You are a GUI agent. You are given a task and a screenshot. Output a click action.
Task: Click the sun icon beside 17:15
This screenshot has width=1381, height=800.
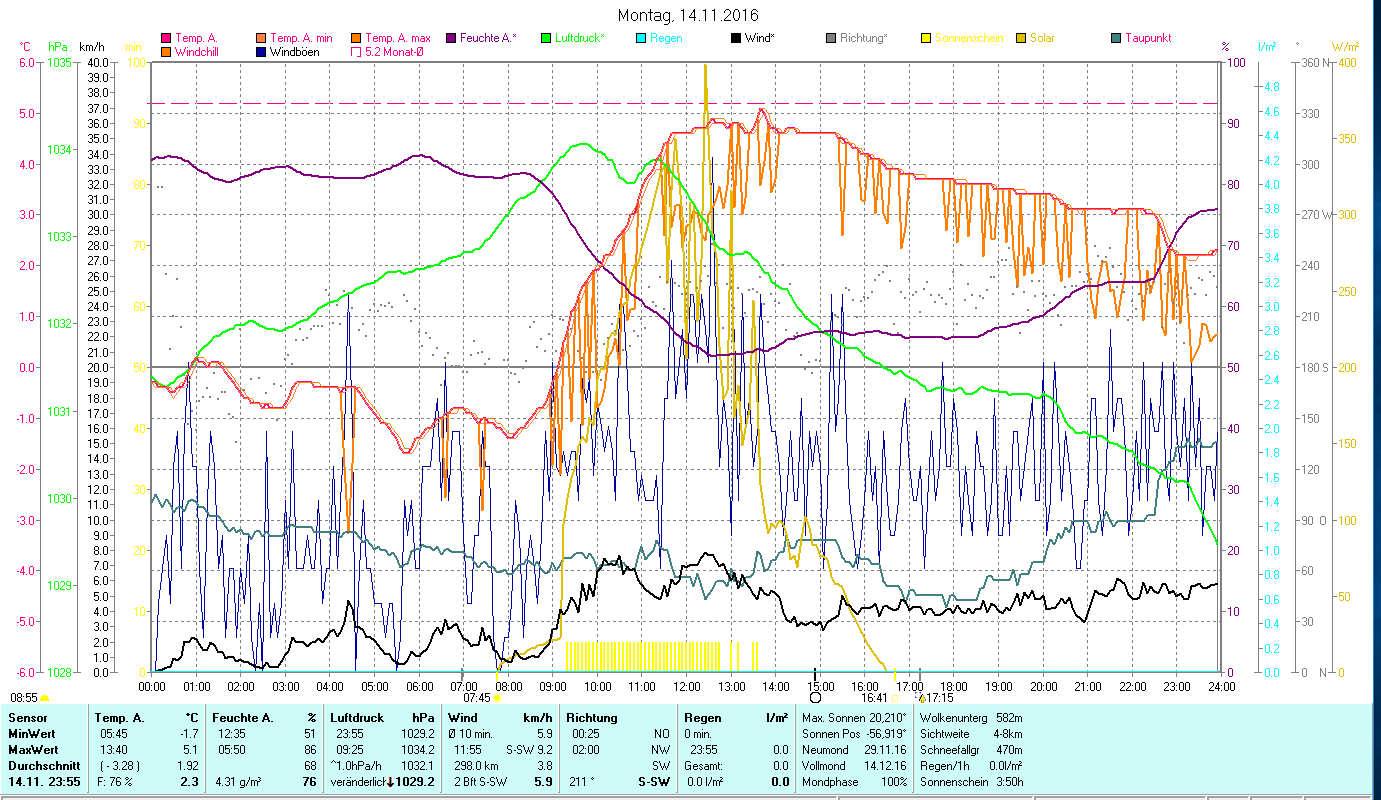(922, 698)
